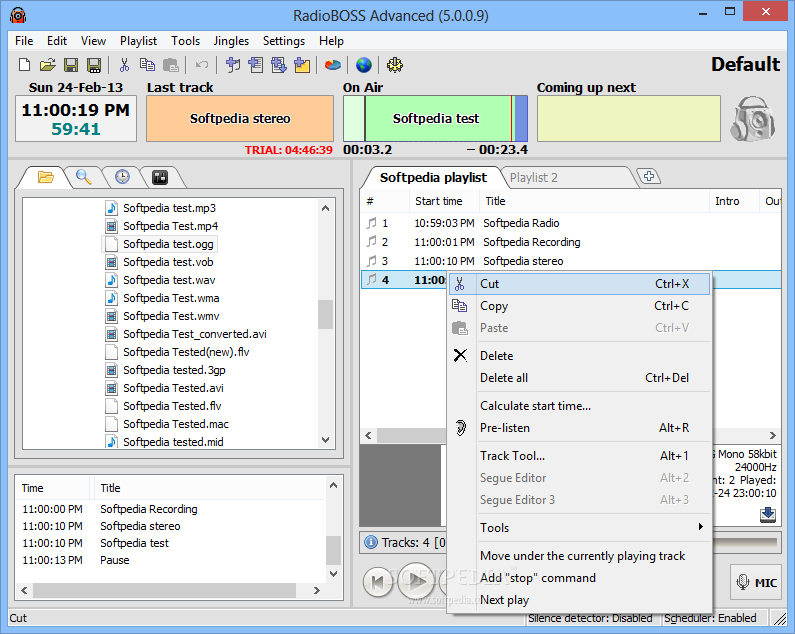Click the globe broadcast icon in the toolbar

click(x=364, y=65)
